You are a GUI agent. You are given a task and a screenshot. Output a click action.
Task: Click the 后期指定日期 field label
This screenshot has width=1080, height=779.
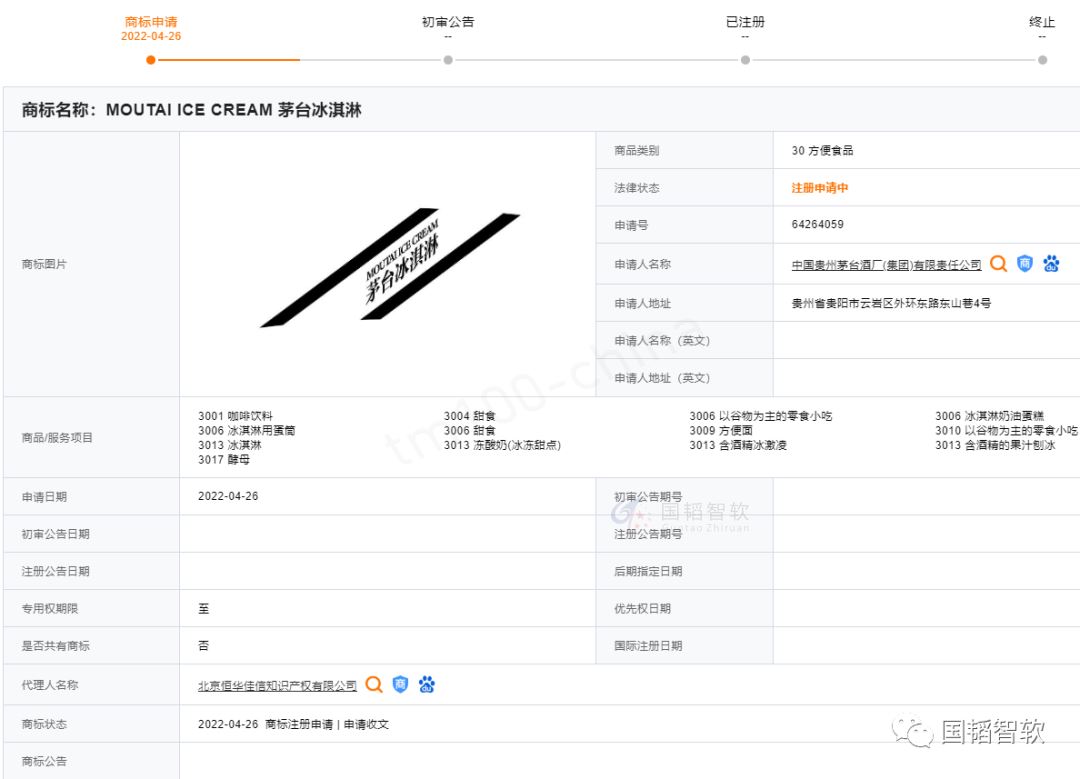tap(648, 571)
